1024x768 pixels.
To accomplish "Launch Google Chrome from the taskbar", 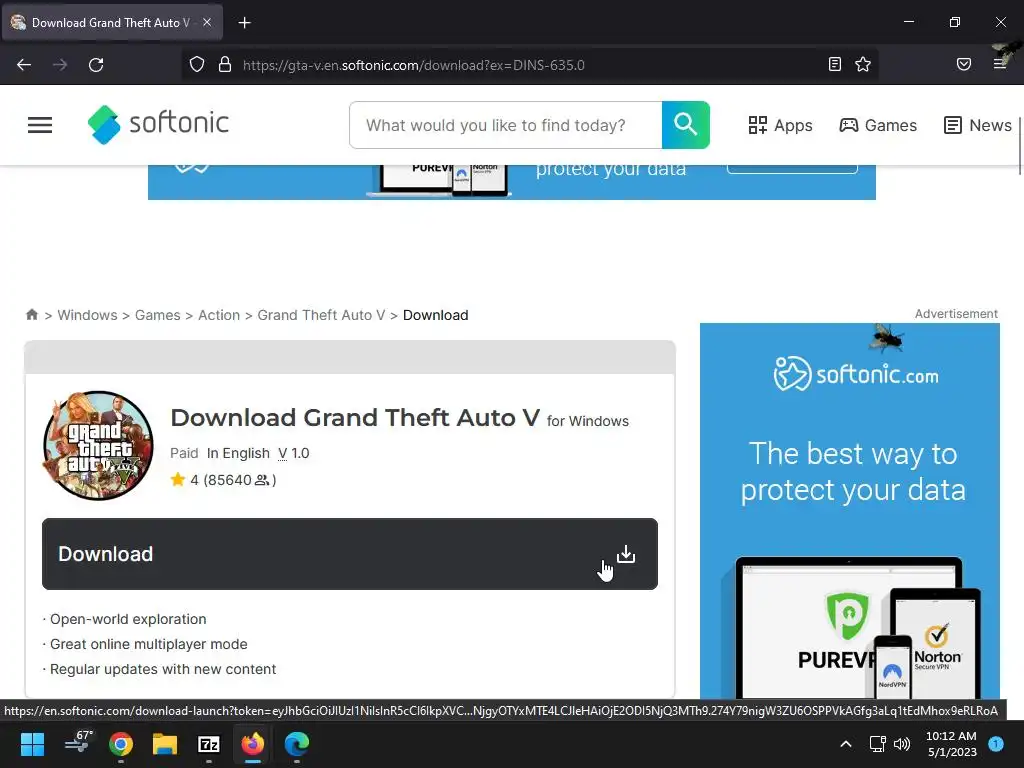I will coord(121,743).
